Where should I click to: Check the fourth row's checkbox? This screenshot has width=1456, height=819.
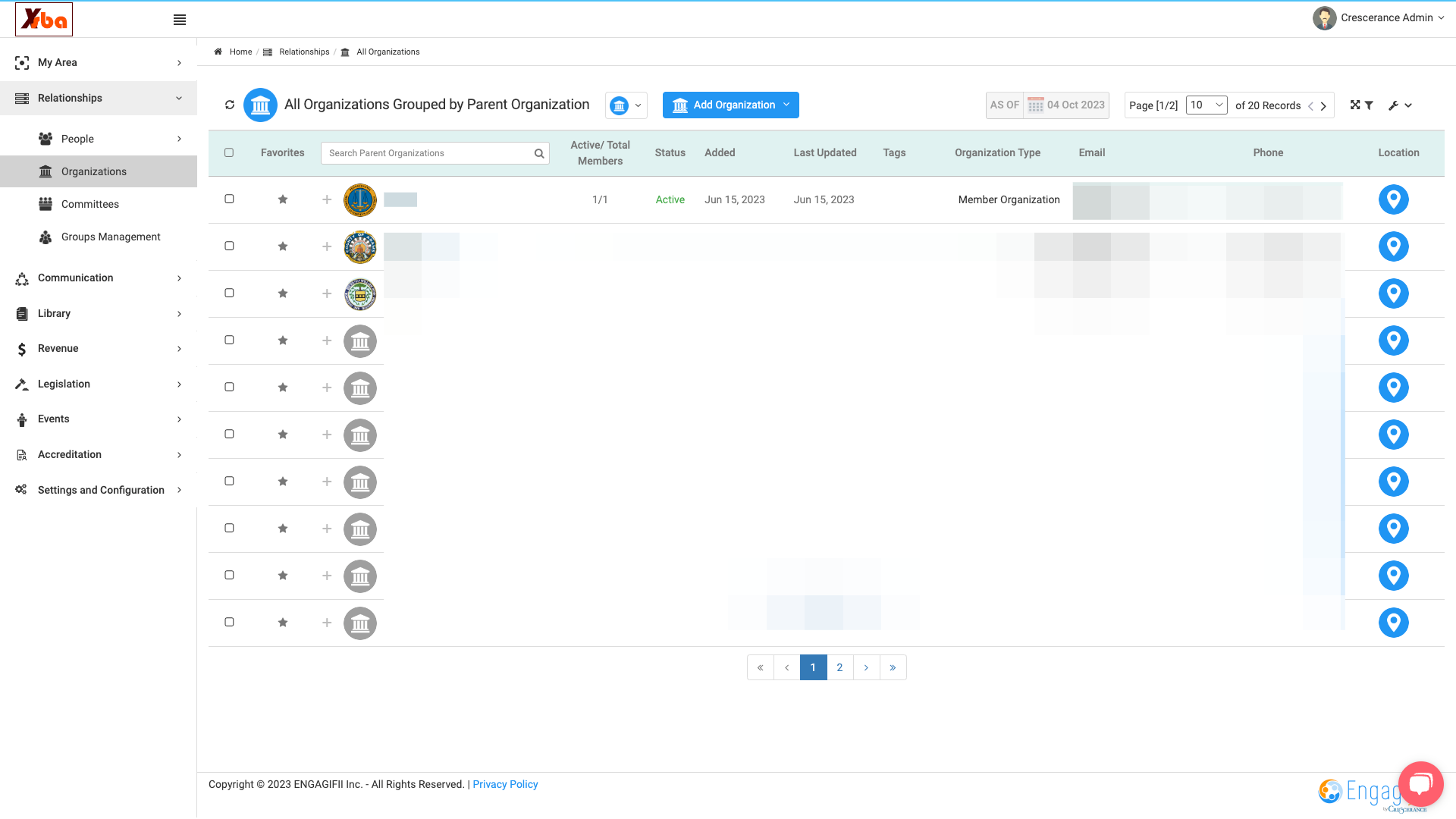229,340
